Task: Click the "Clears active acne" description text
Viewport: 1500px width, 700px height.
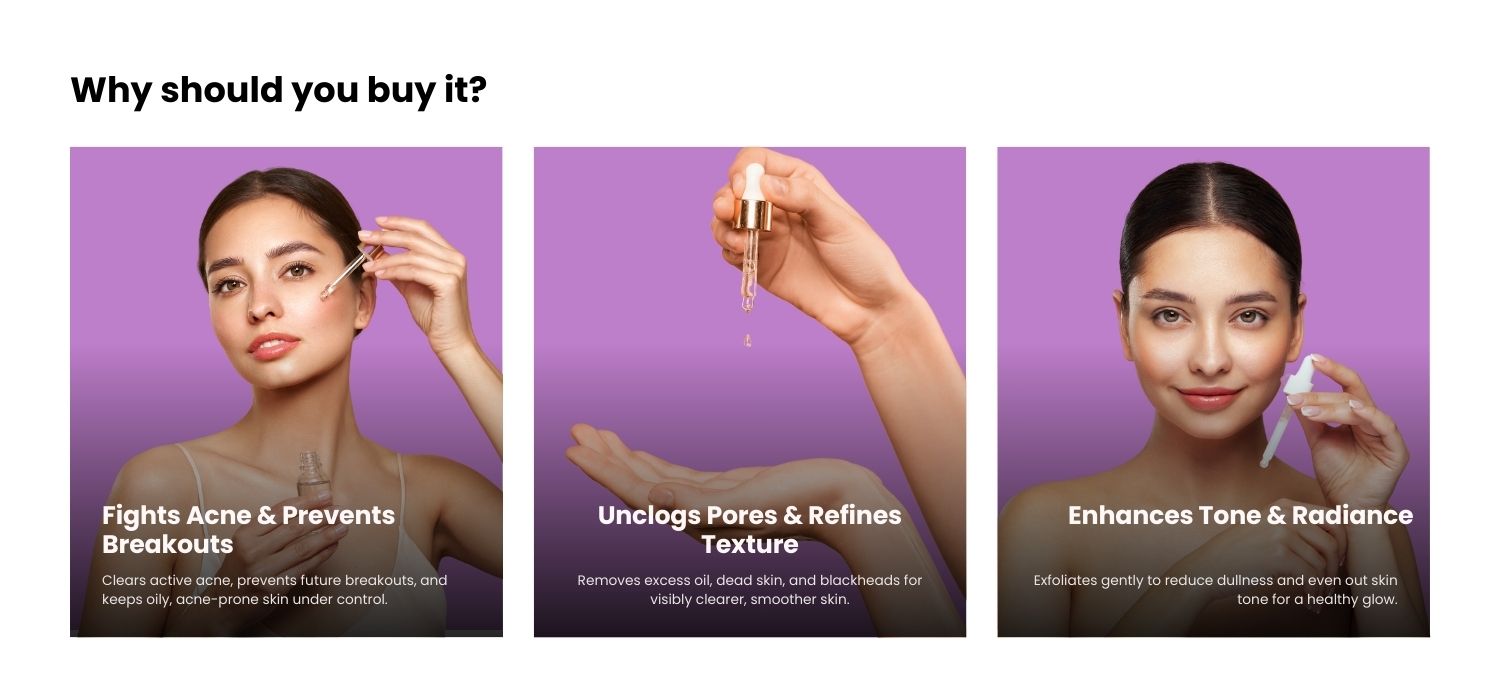Action: (x=275, y=590)
